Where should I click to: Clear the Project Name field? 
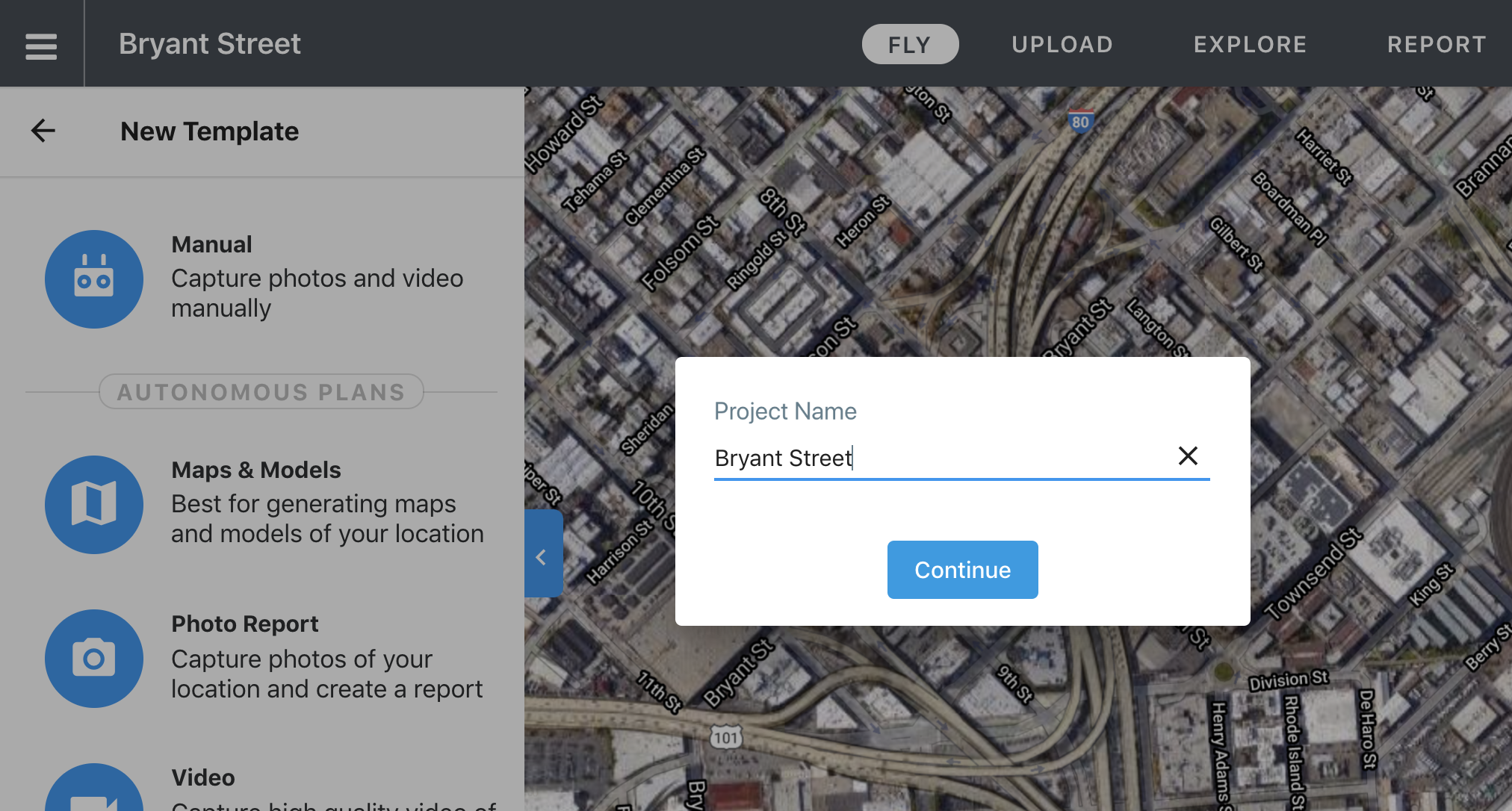point(1188,456)
